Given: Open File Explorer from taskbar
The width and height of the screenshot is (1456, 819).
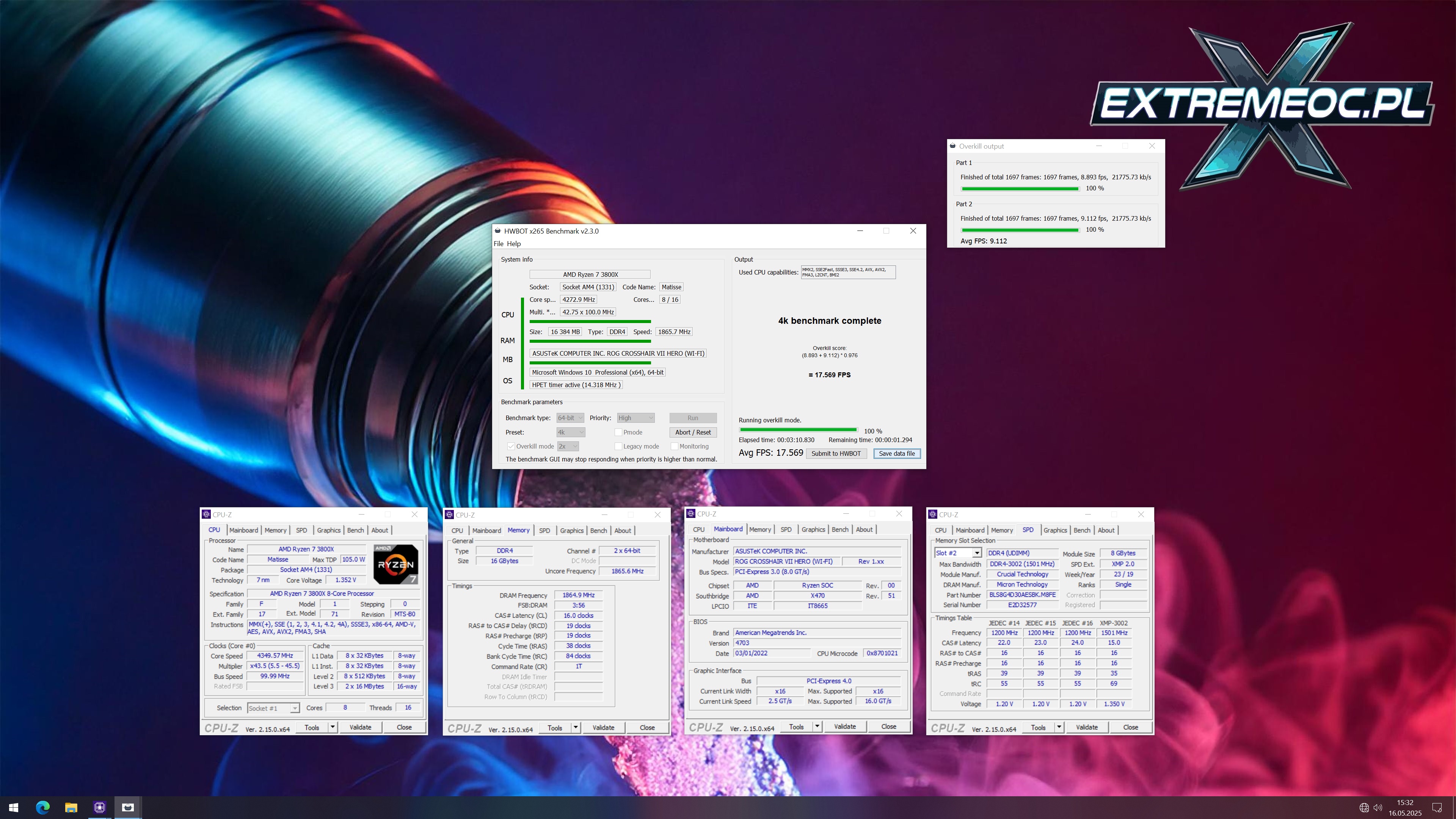Looking at the screenshot, I should pos(71,807).
